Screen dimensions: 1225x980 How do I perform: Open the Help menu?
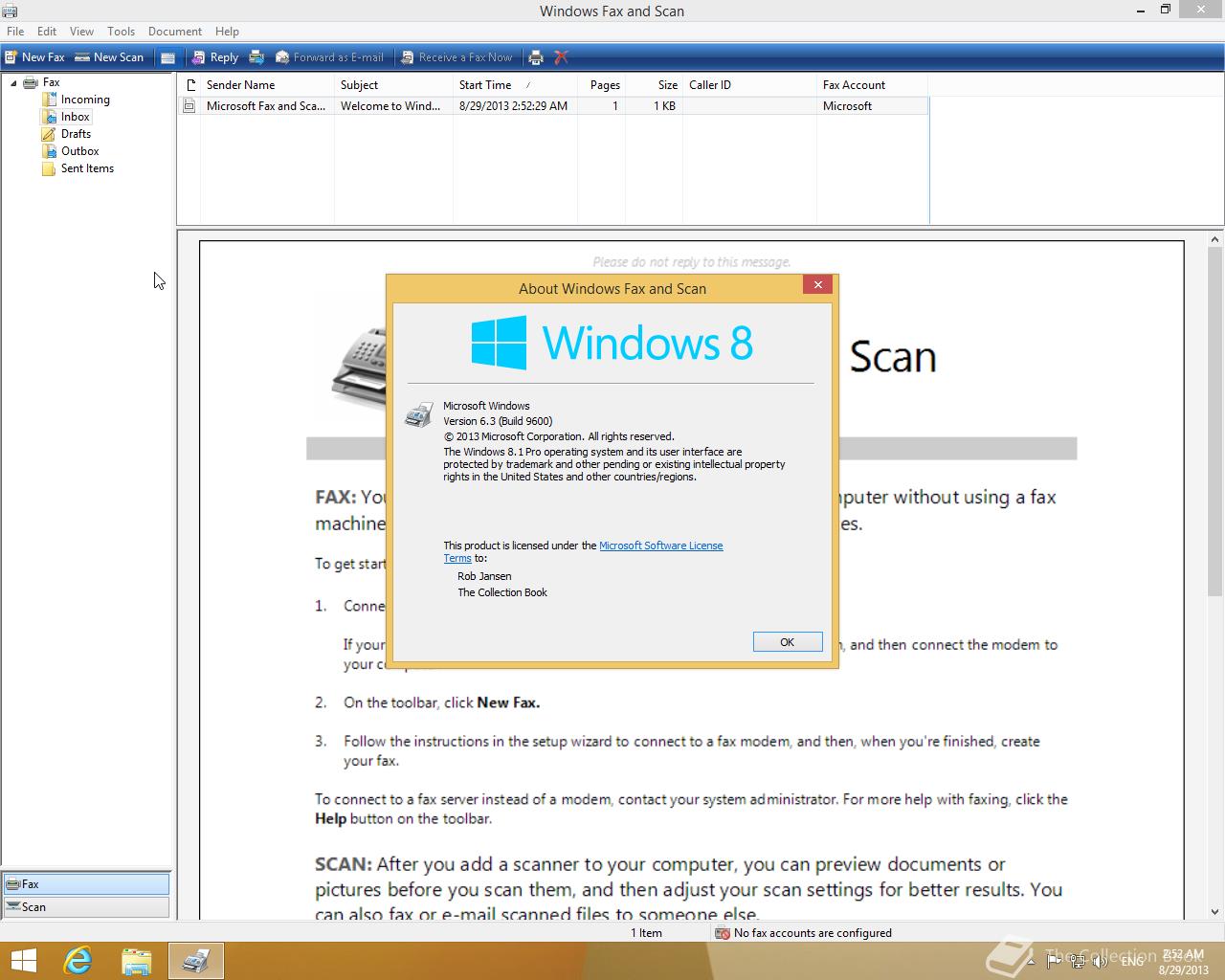[x=227, y=32]
